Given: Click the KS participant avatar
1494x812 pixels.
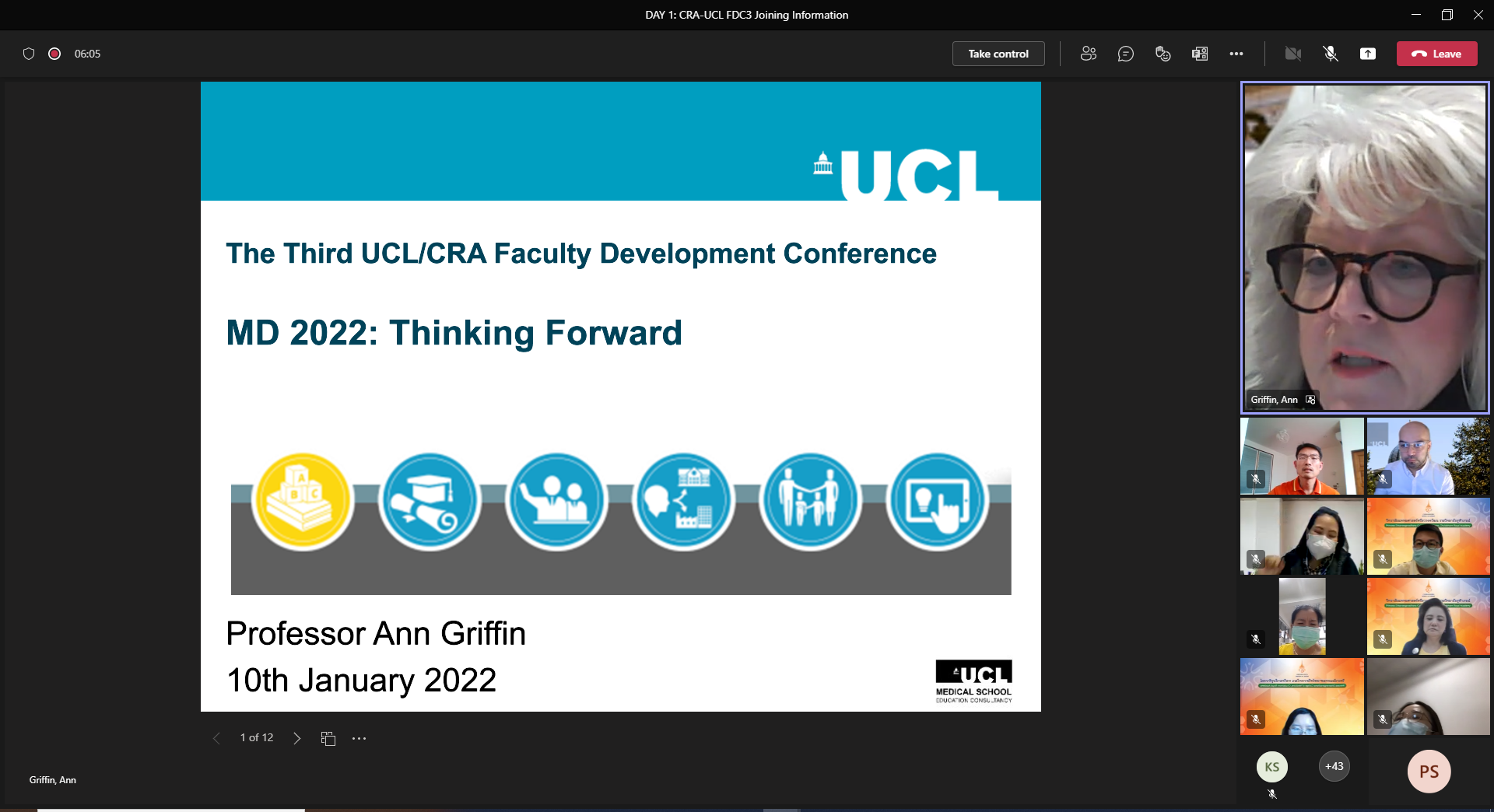Looking at the screenshot, I should point(1272,767).
